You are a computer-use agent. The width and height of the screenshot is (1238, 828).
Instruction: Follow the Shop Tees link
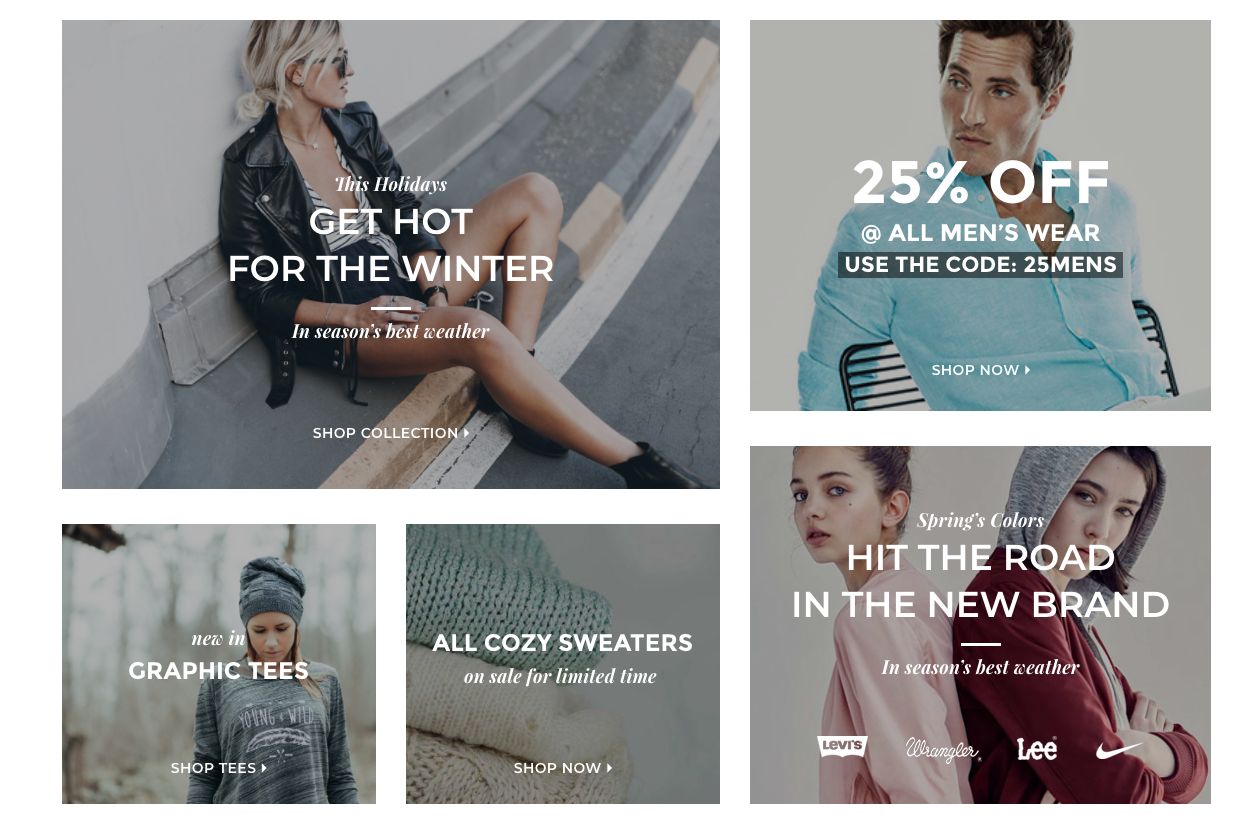coord(218,768)
